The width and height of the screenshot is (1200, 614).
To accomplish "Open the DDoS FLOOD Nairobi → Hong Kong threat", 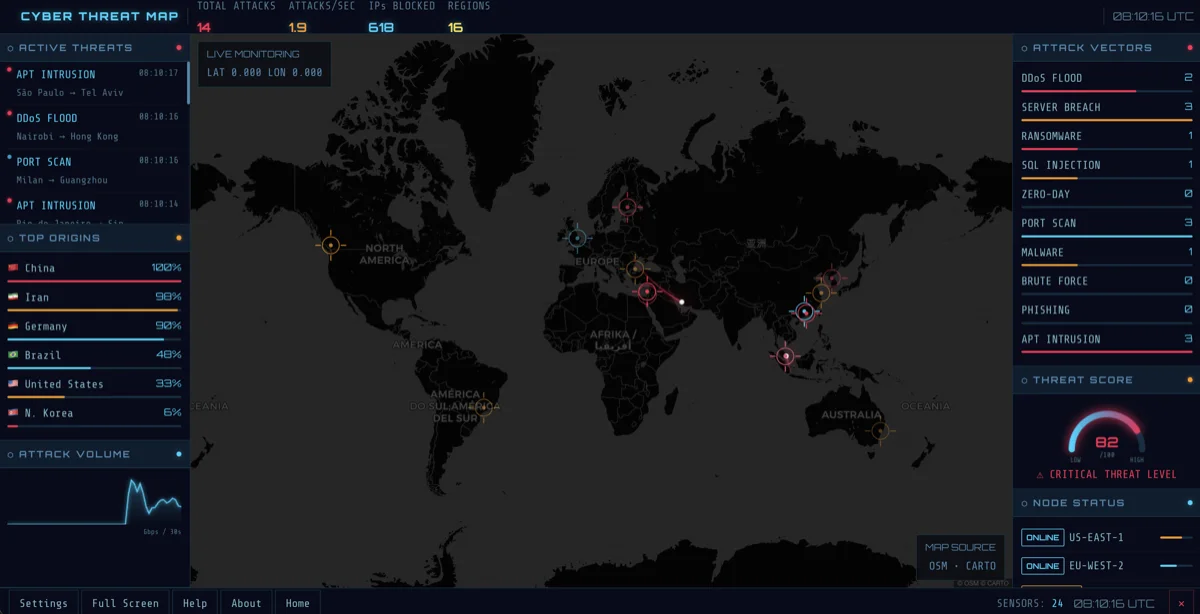I will [x=94, y=127].
